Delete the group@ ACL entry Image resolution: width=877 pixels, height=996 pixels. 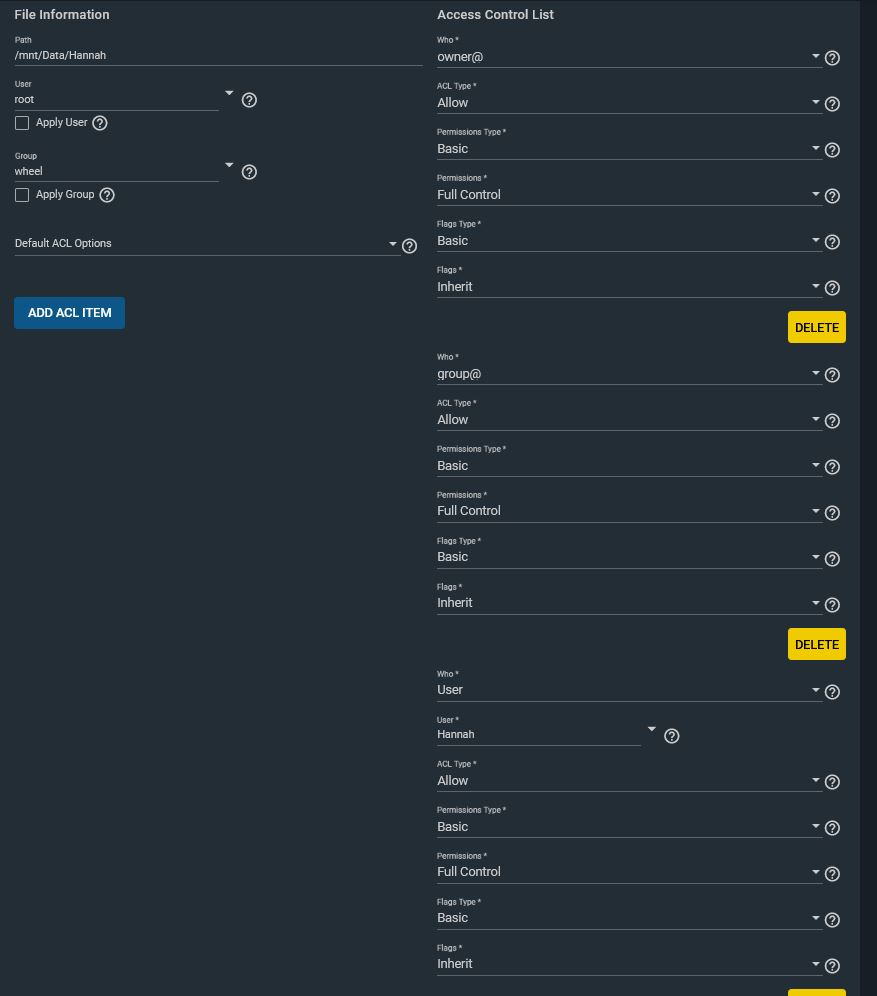pyautogui.click(x=817, y=644)
